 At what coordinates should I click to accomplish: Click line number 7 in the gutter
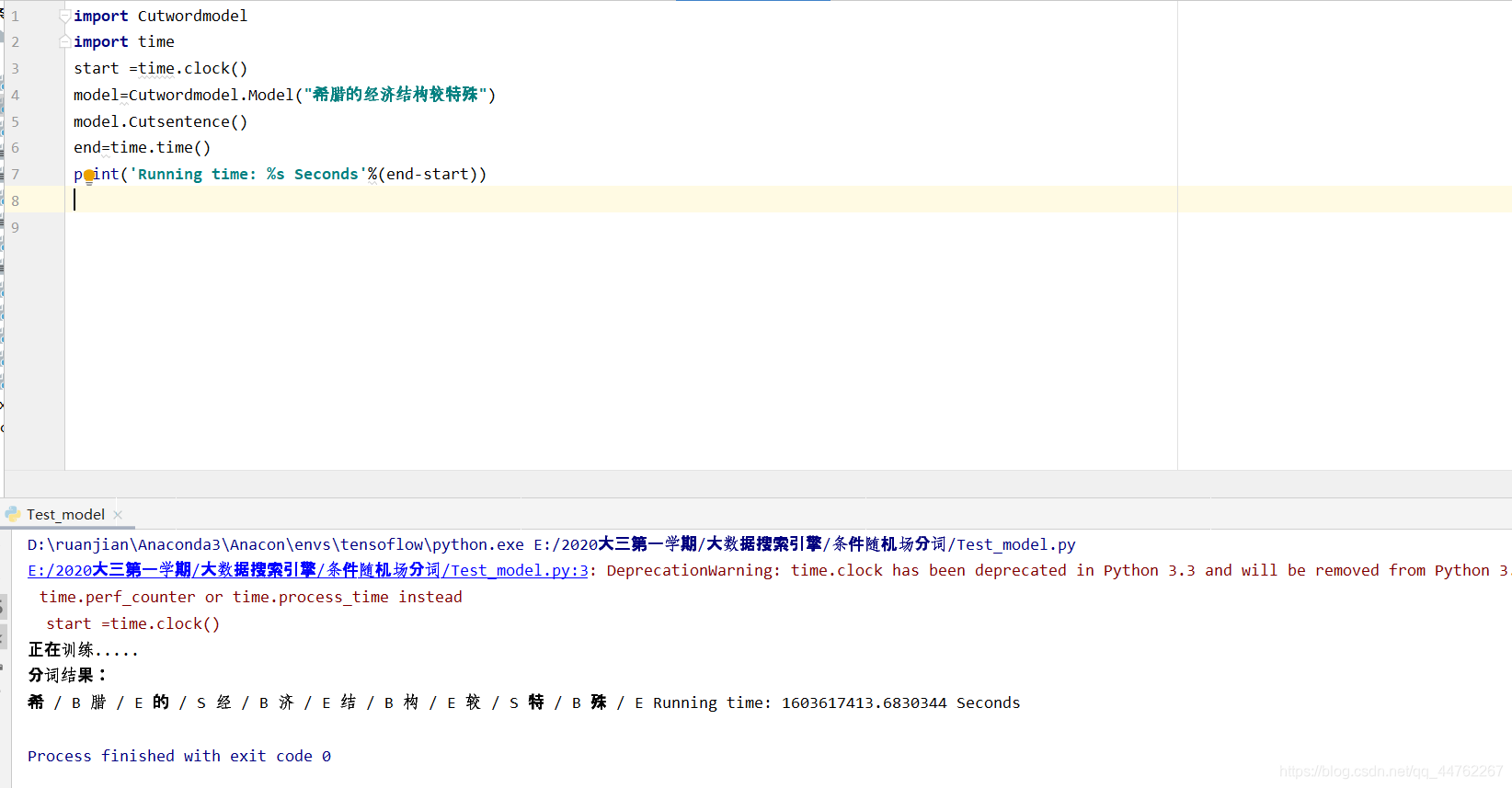coord(15,174)
